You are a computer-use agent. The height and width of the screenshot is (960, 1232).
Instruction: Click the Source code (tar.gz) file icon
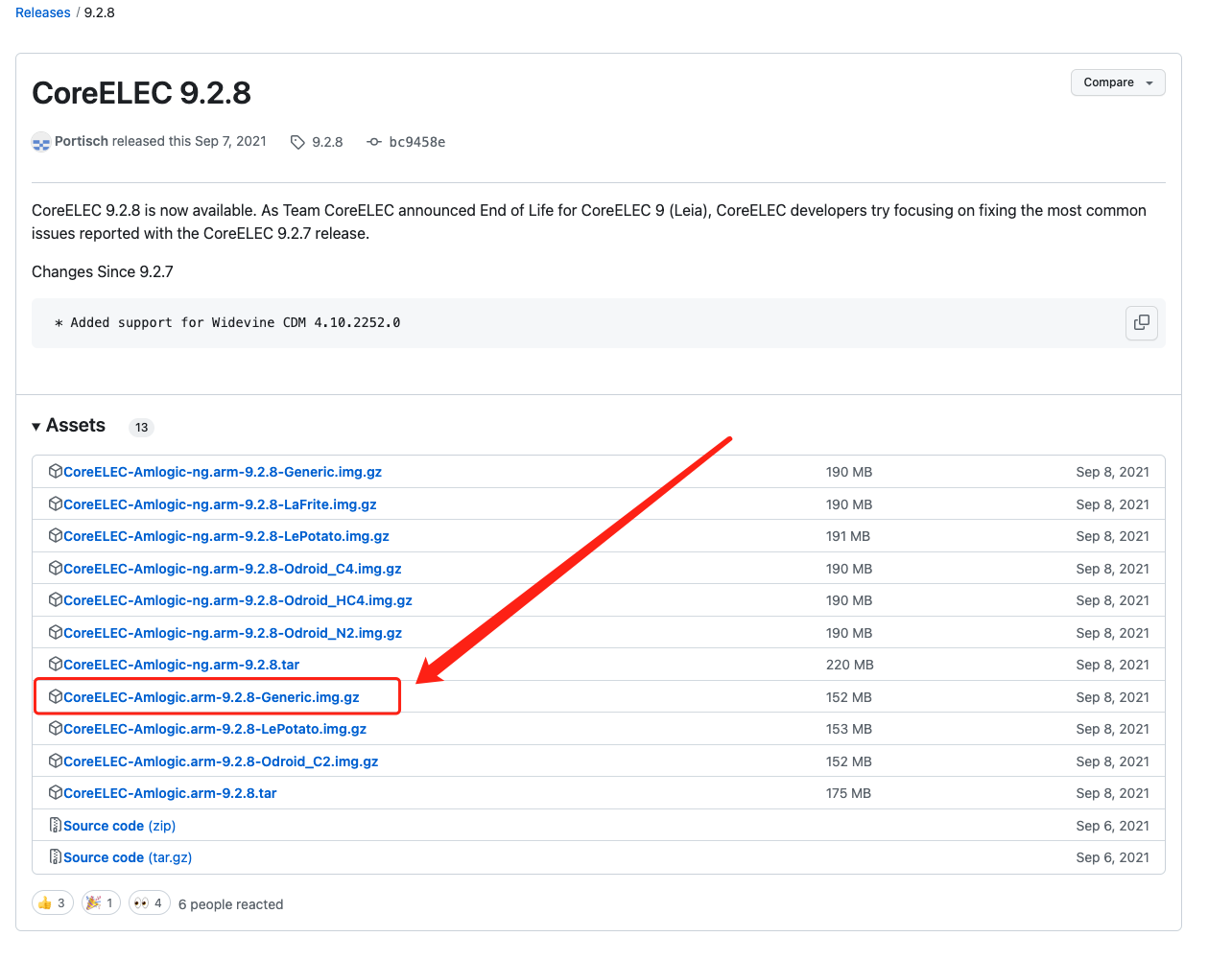(x=56, y=856)
